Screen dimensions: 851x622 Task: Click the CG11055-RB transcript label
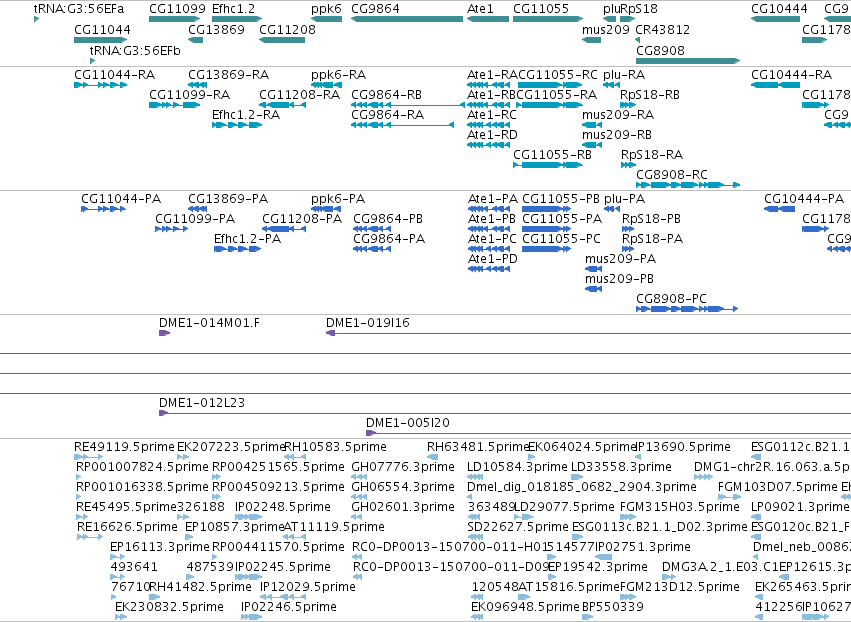(x=552, y=155)
